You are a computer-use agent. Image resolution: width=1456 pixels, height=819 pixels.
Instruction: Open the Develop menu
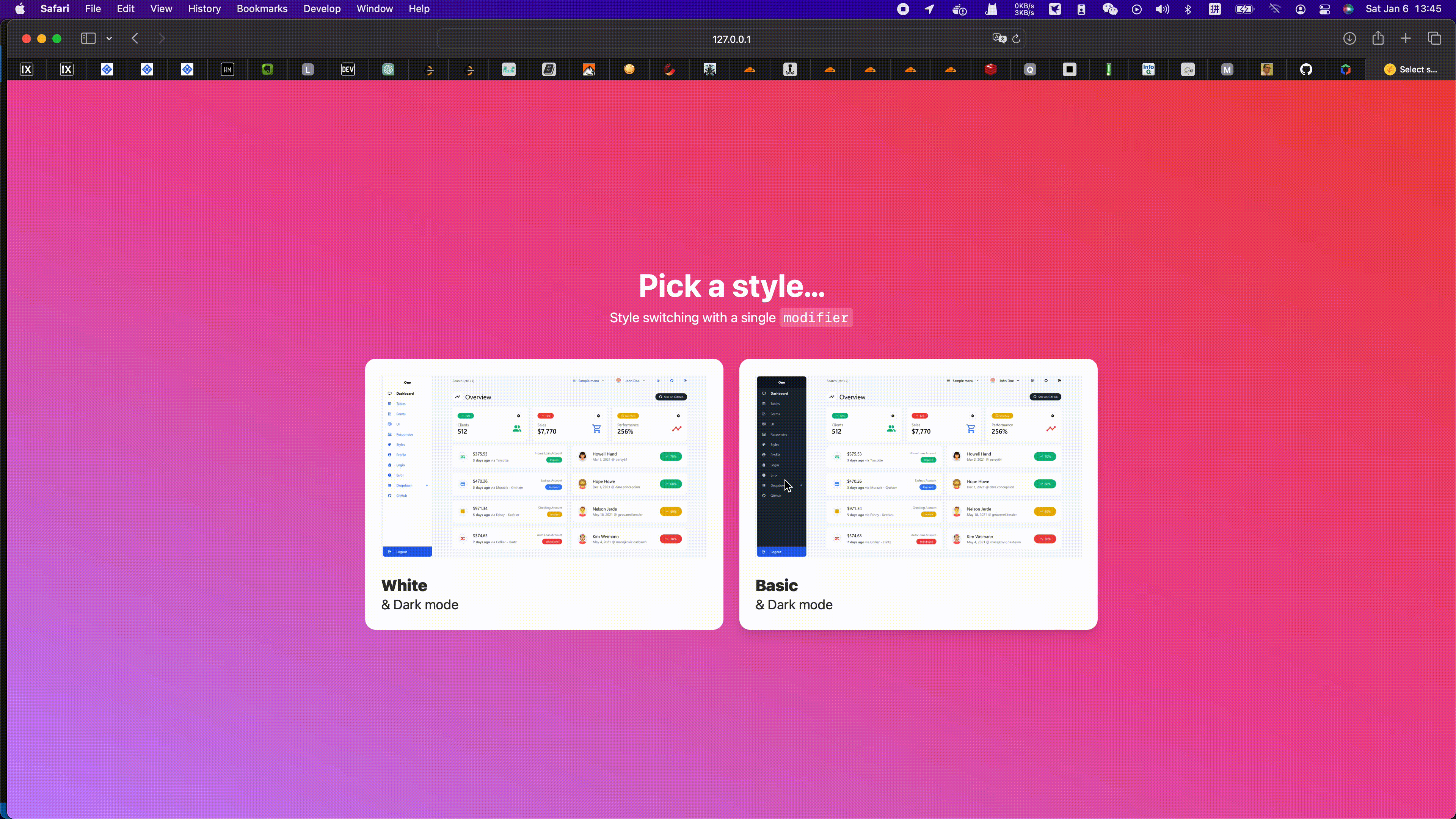coord(322,9)
